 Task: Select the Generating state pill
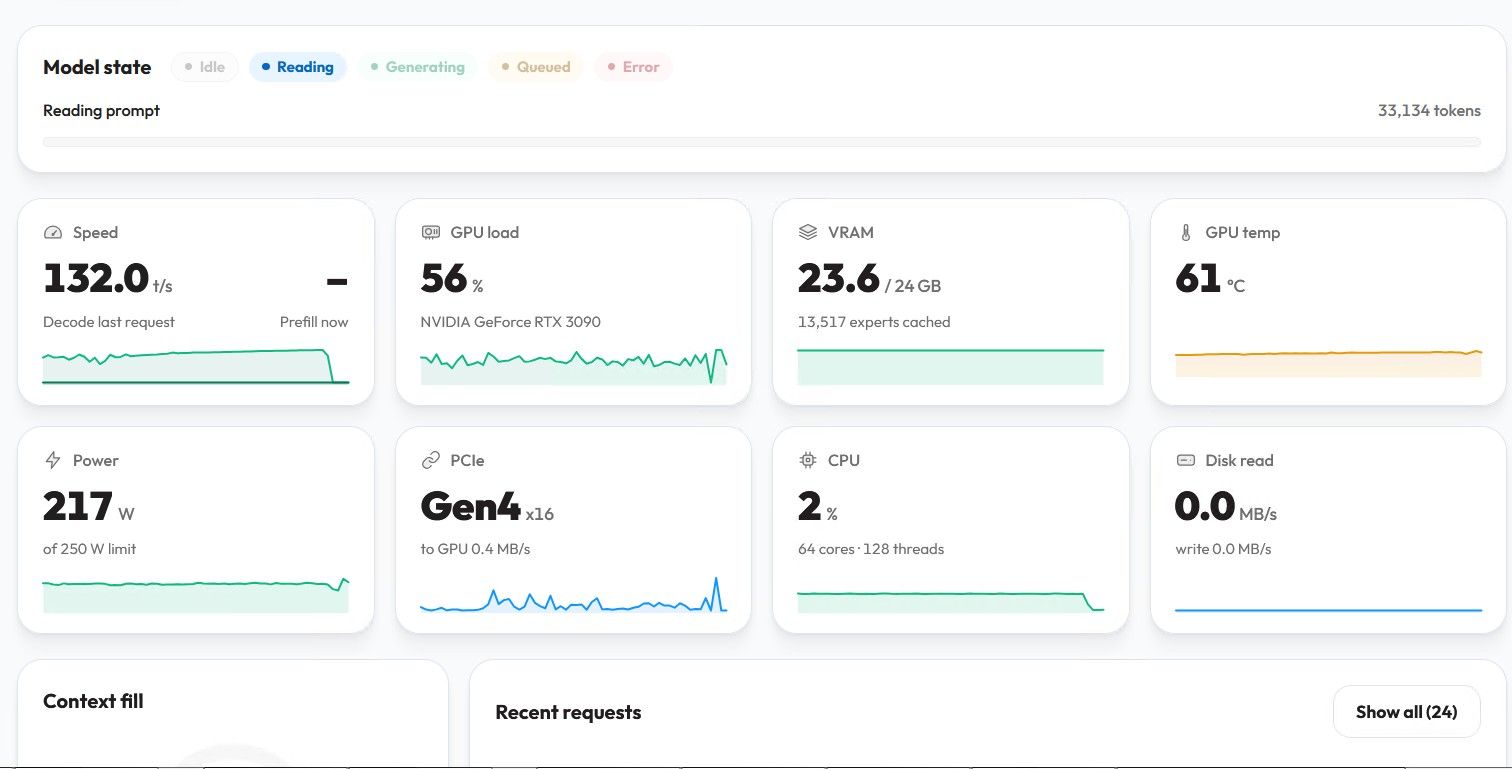pyautogui.click(x=417, y=67)
